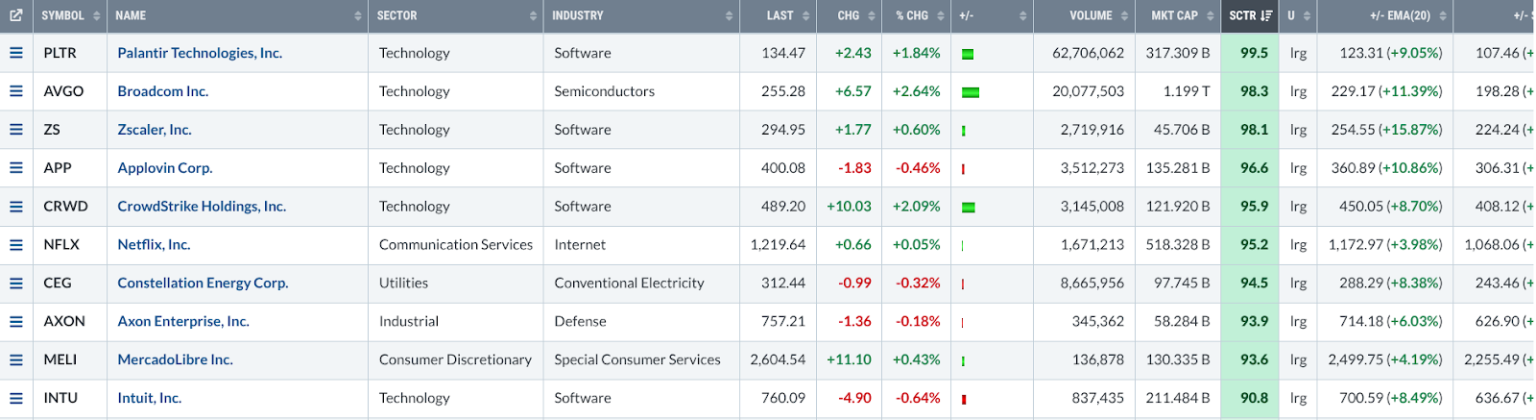Viewport: 1536px width, 420px height.
Task: Click the 1.199 T market cap cell
Action: pyautogui.click(x=1178, y=91)
